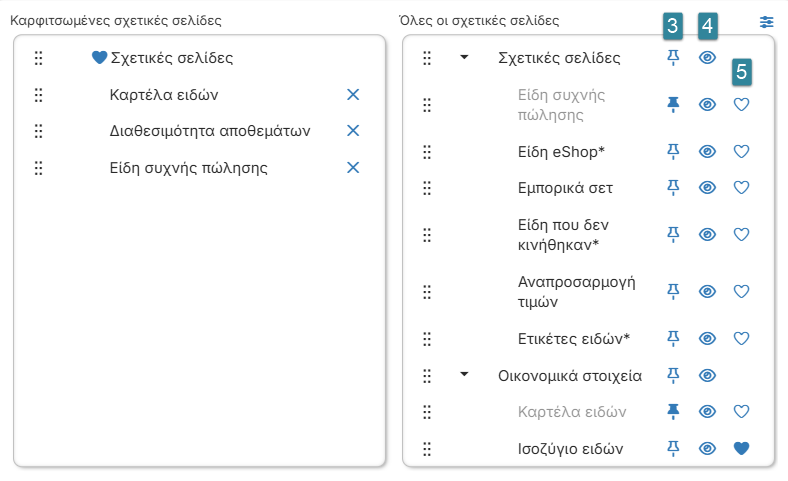788x481 pixels.
Task: Select Ισοζύγιο ειδών in all pages list
Action: pos(570,448)
